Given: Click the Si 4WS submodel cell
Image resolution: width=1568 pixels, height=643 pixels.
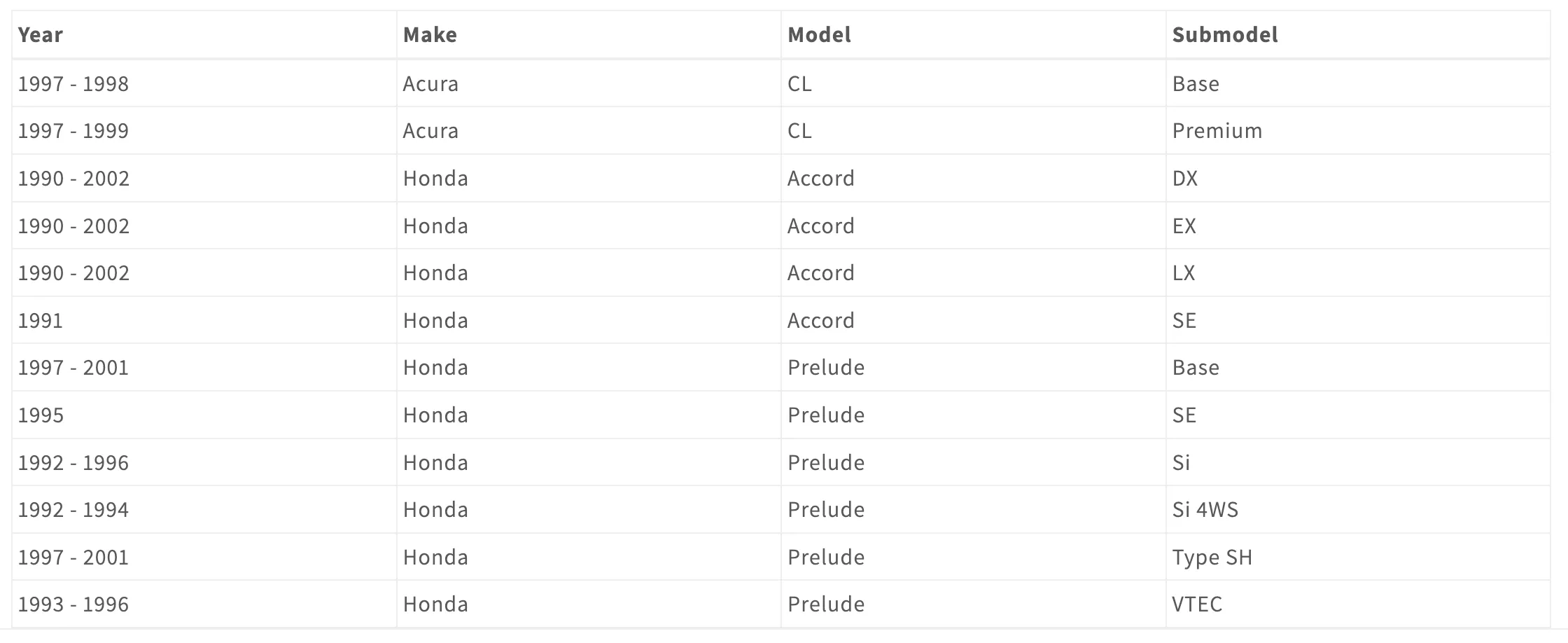Looking at the screenshot, I should 1205,510.
